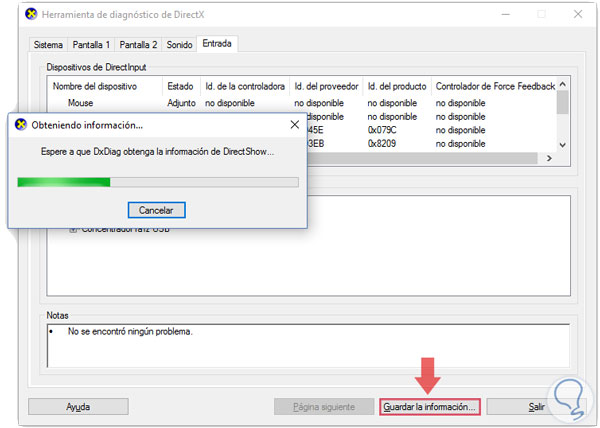The width and height of the screenshot is (600, 428).
Task: Cancel the DxDiag information gathering
Action: pyautogui.click(x=157, y=210)
